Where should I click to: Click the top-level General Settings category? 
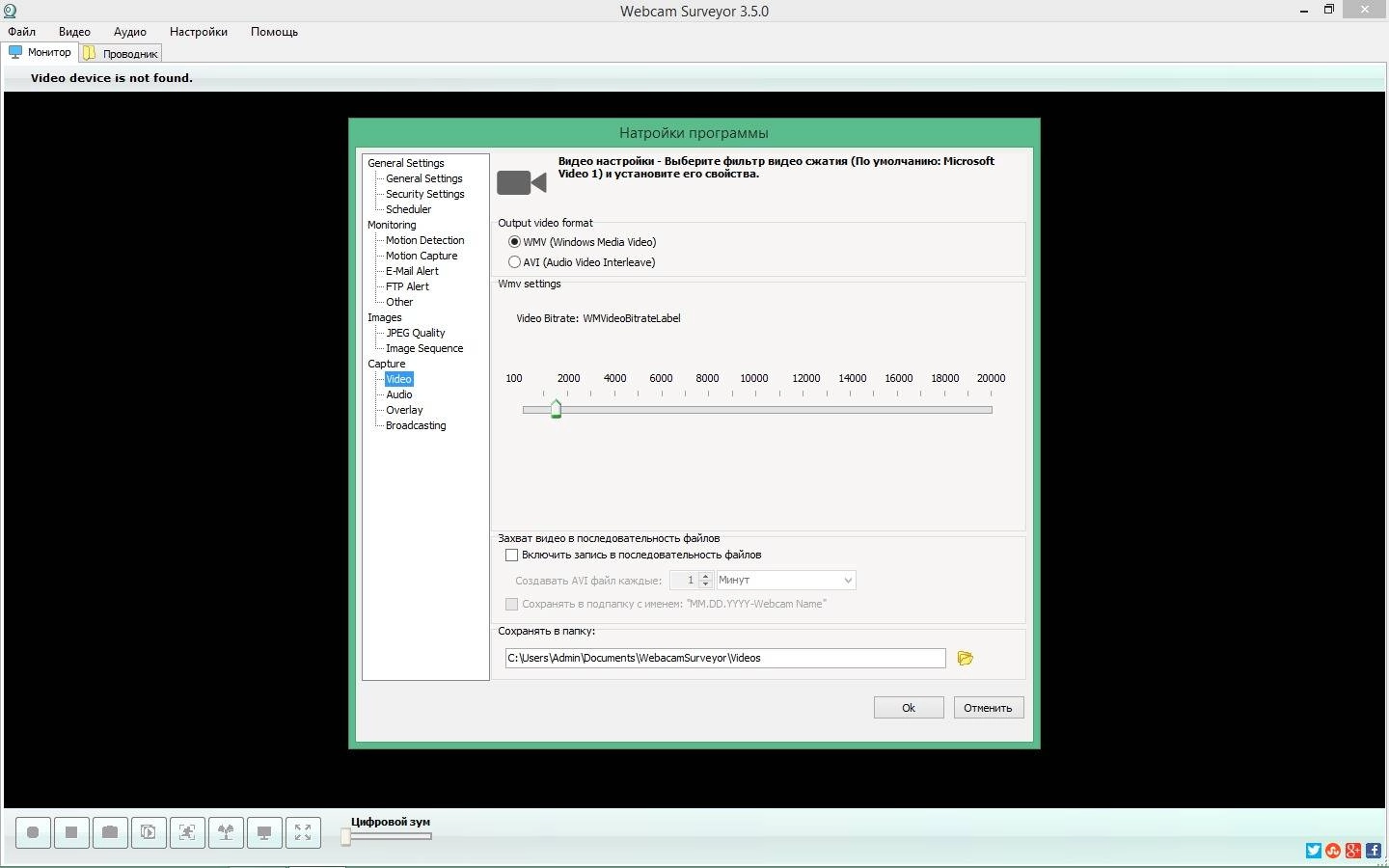[x=406, y=163]
